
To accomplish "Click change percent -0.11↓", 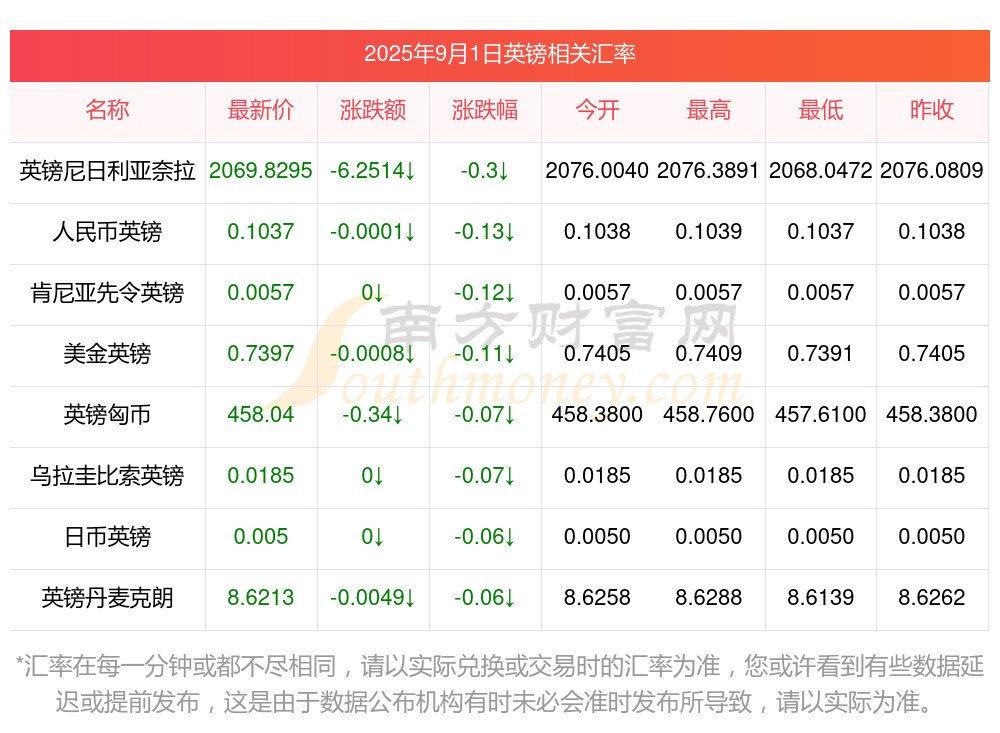I will (485, 353).
